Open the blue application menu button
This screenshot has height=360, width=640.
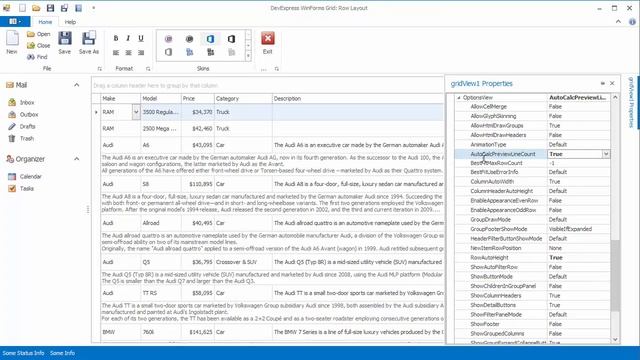pyautogui.click(x=15, y=22)
